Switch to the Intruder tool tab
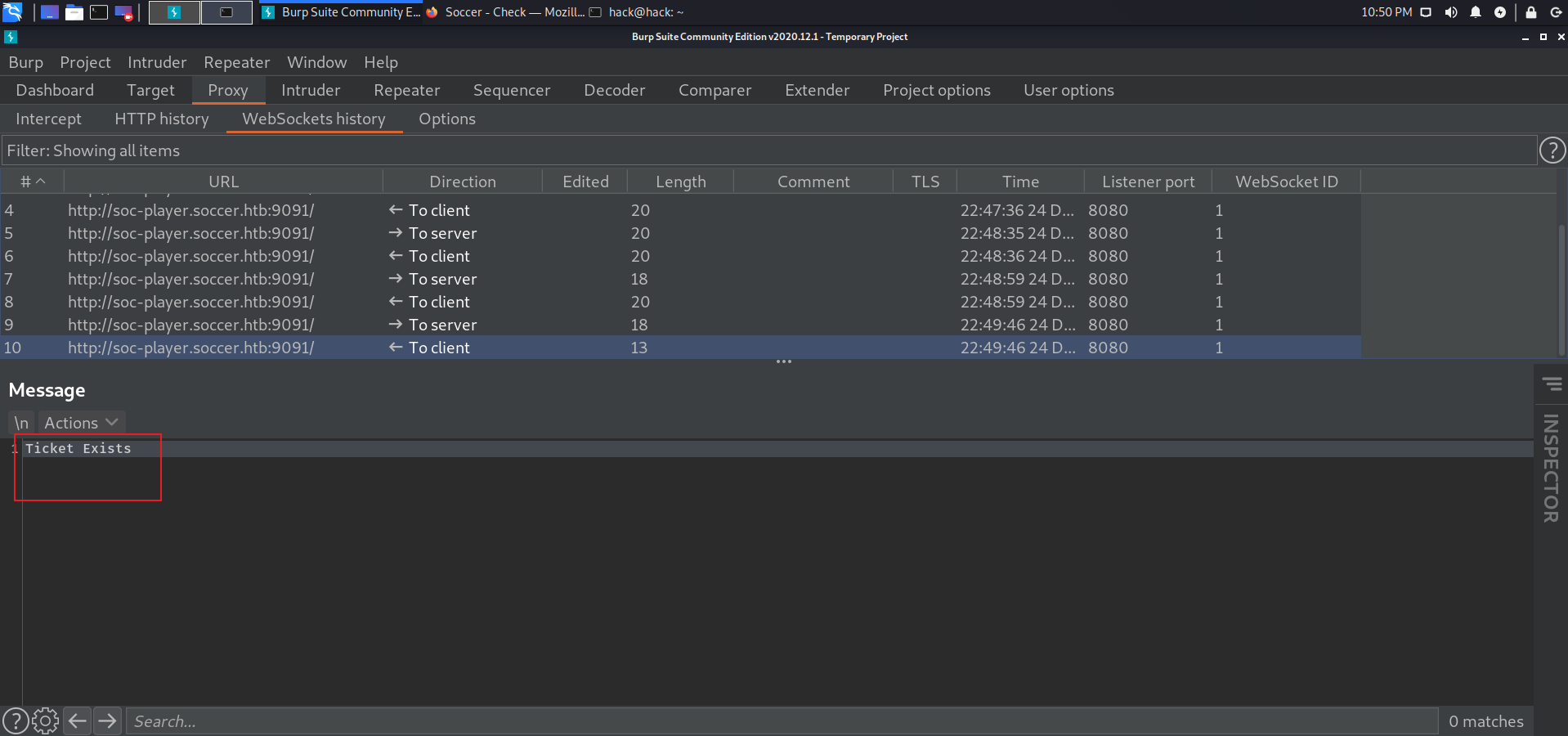This screenshot has width=1568, height=736. [x=311, y=90]
